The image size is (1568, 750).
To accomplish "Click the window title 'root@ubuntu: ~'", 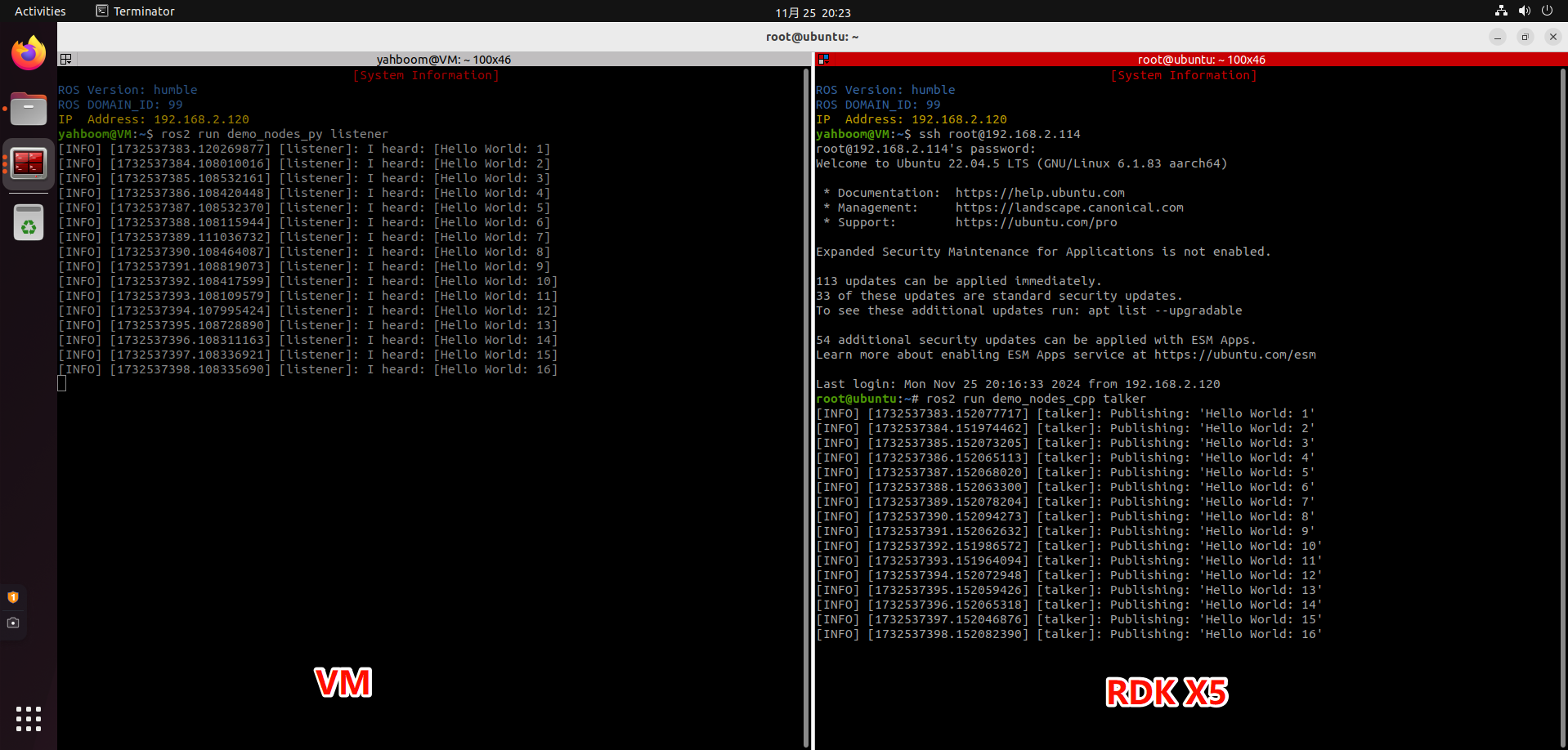I will point(812,37).
